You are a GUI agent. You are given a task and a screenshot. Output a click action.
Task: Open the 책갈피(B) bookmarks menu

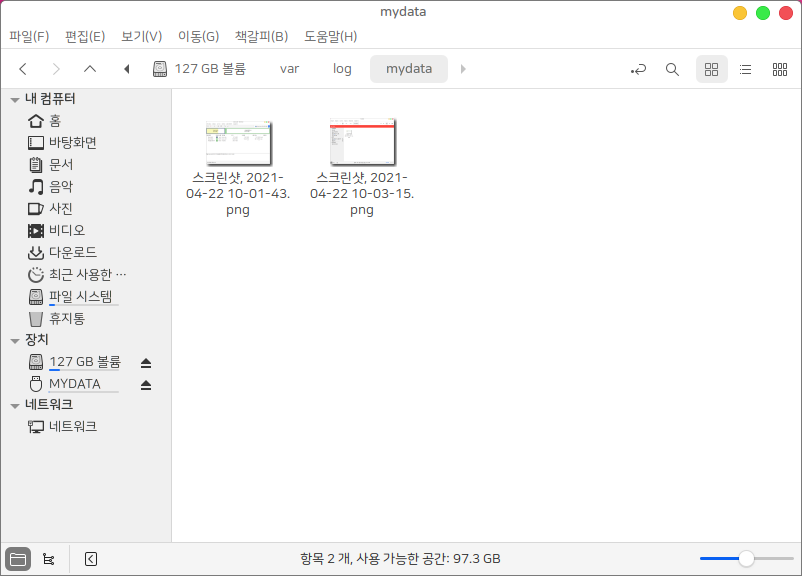tap(261, 36)
